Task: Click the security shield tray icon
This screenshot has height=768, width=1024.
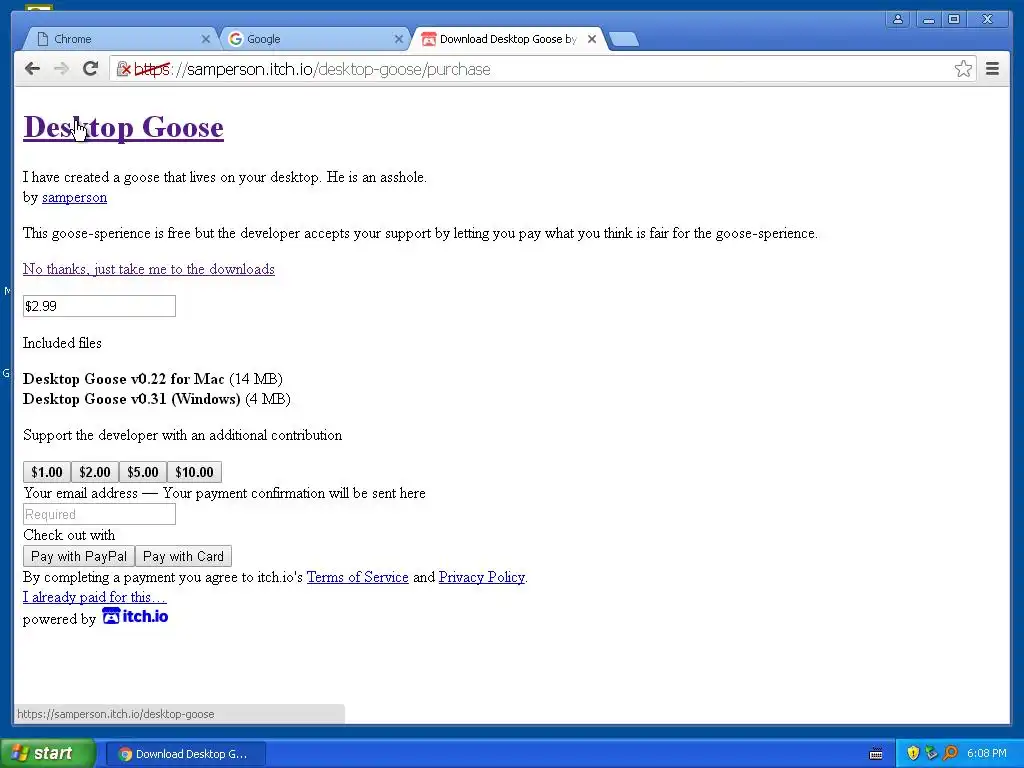Action: click(x=913, y=753)
